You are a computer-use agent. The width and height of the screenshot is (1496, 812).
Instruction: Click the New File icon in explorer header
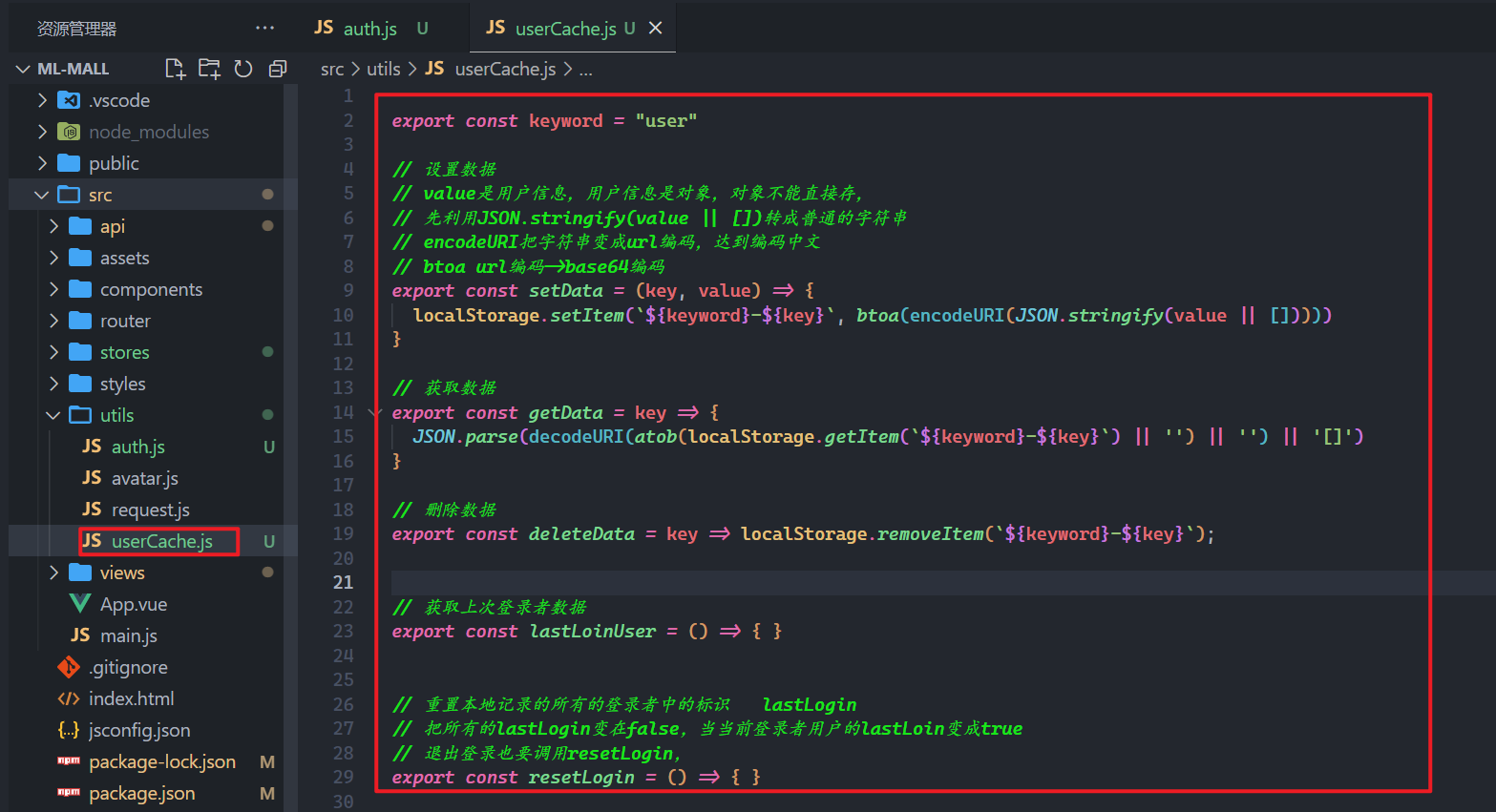[x=175, y=69]
